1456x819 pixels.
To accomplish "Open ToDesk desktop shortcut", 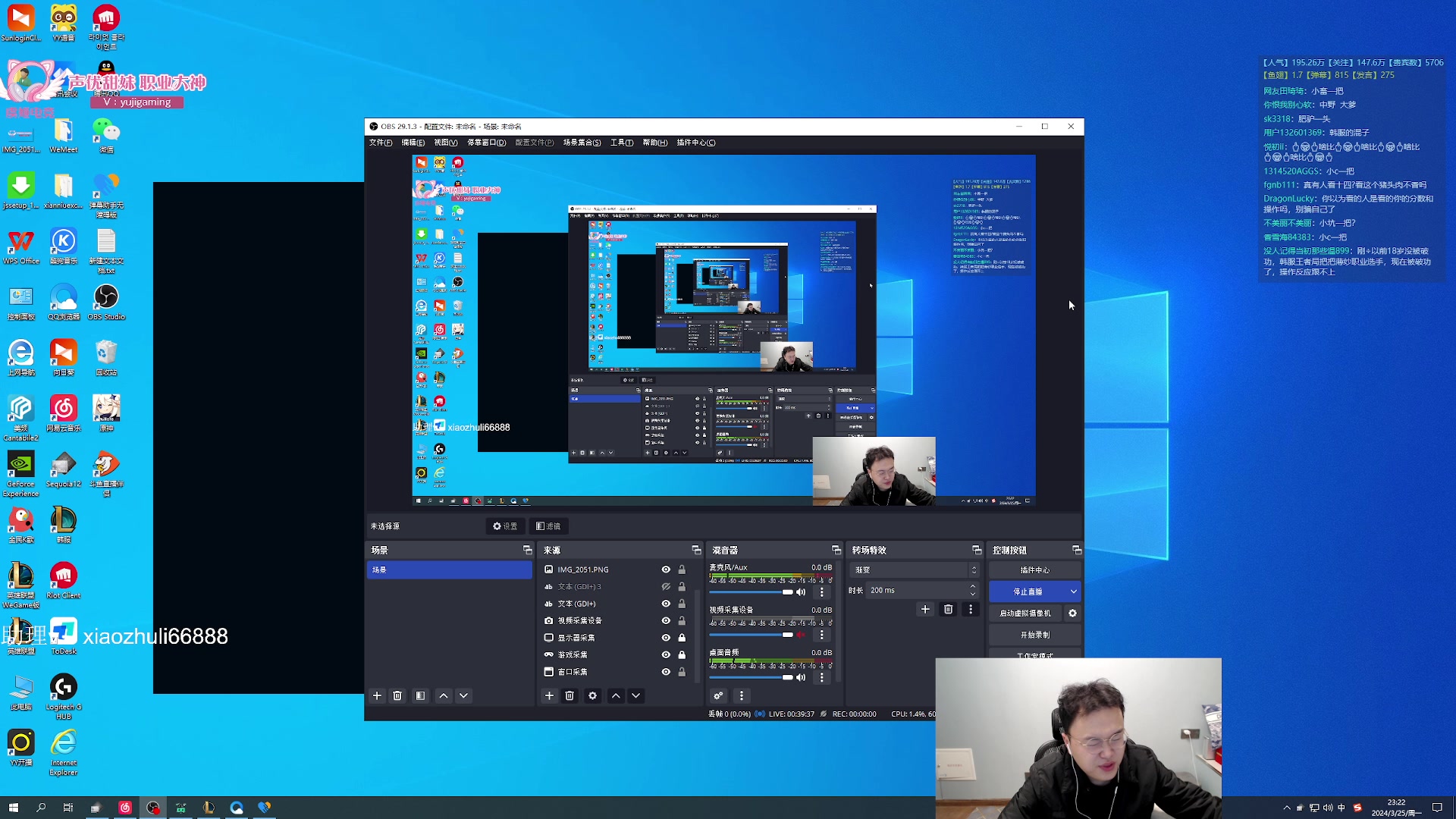I will pos(64,637).
